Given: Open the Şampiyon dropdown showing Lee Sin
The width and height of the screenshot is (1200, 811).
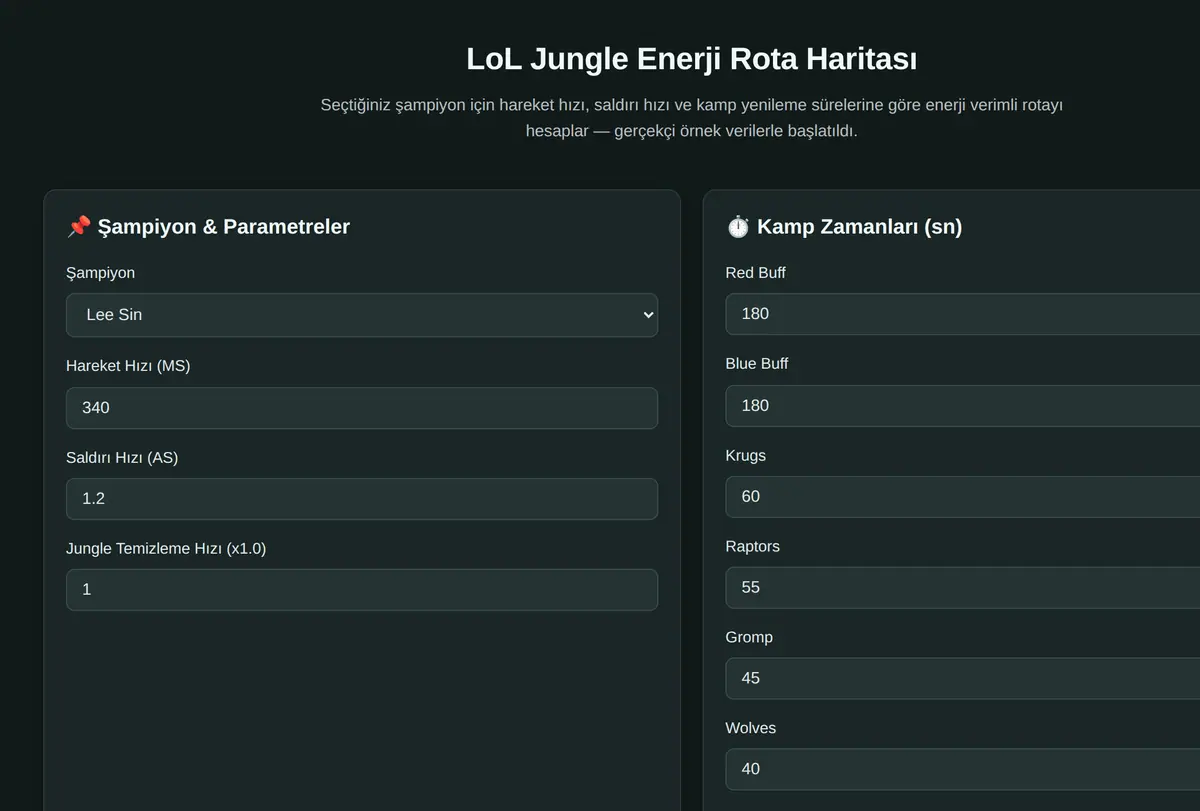Looking at the screenshot, I should (x=362, y=315).
